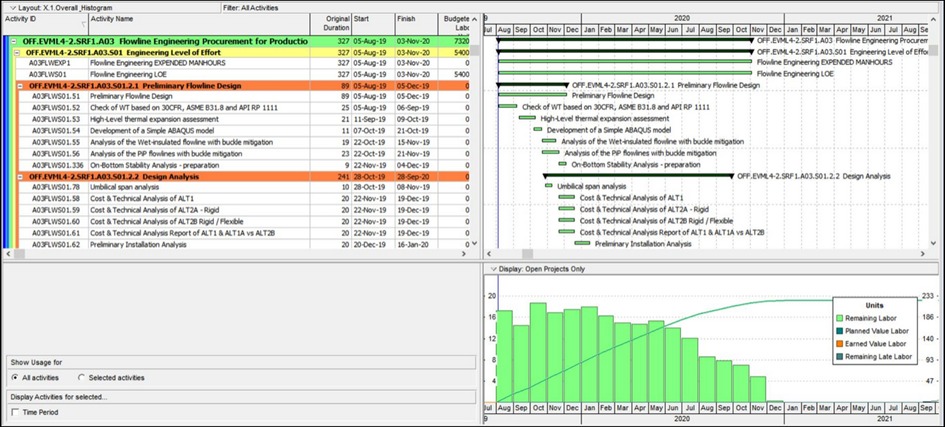
Task: Select the Flowline Engineering LOE activity row
Action: pos(238,74)
